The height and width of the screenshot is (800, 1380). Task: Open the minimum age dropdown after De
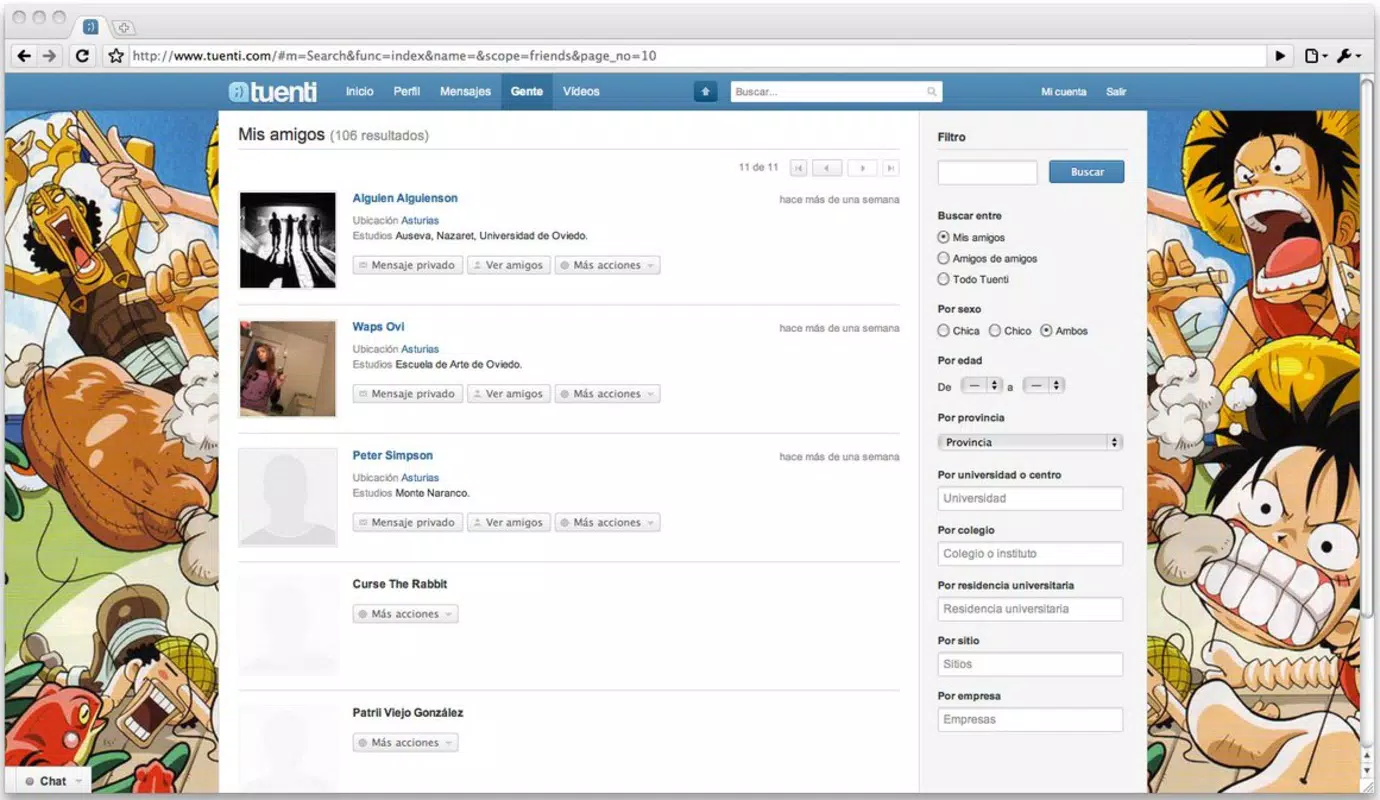(x=981, y=385)
